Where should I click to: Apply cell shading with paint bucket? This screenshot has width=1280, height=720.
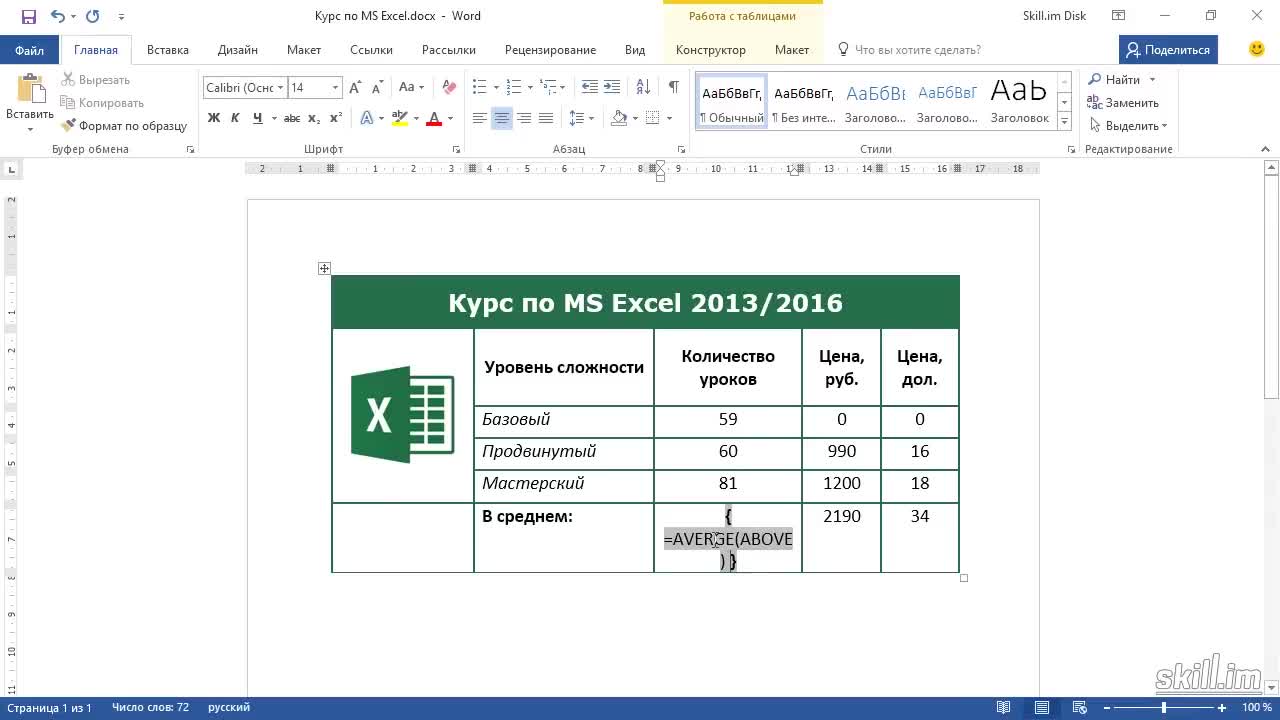click(619, 118)
